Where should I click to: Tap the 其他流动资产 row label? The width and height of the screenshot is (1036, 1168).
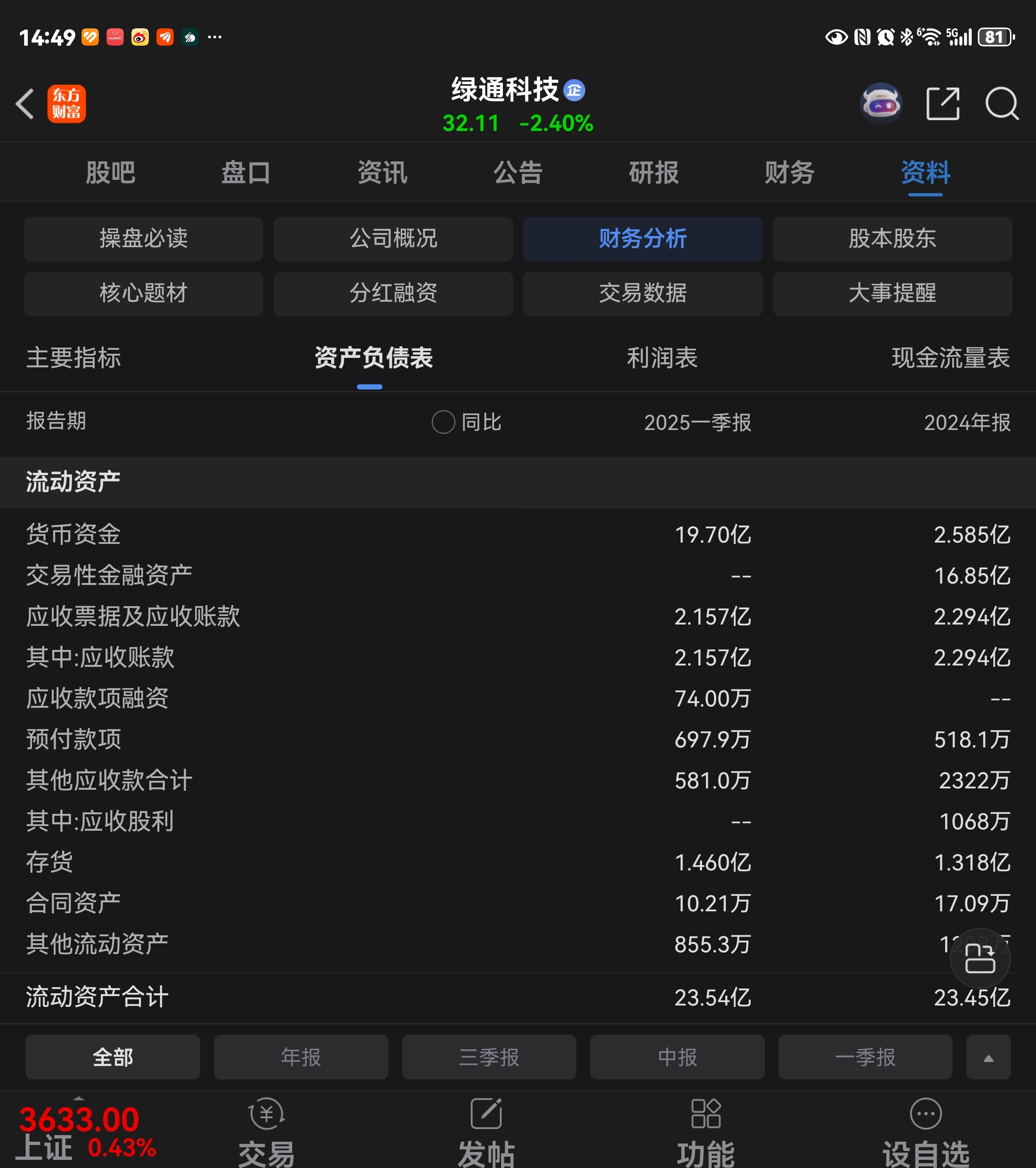(97, 944)
